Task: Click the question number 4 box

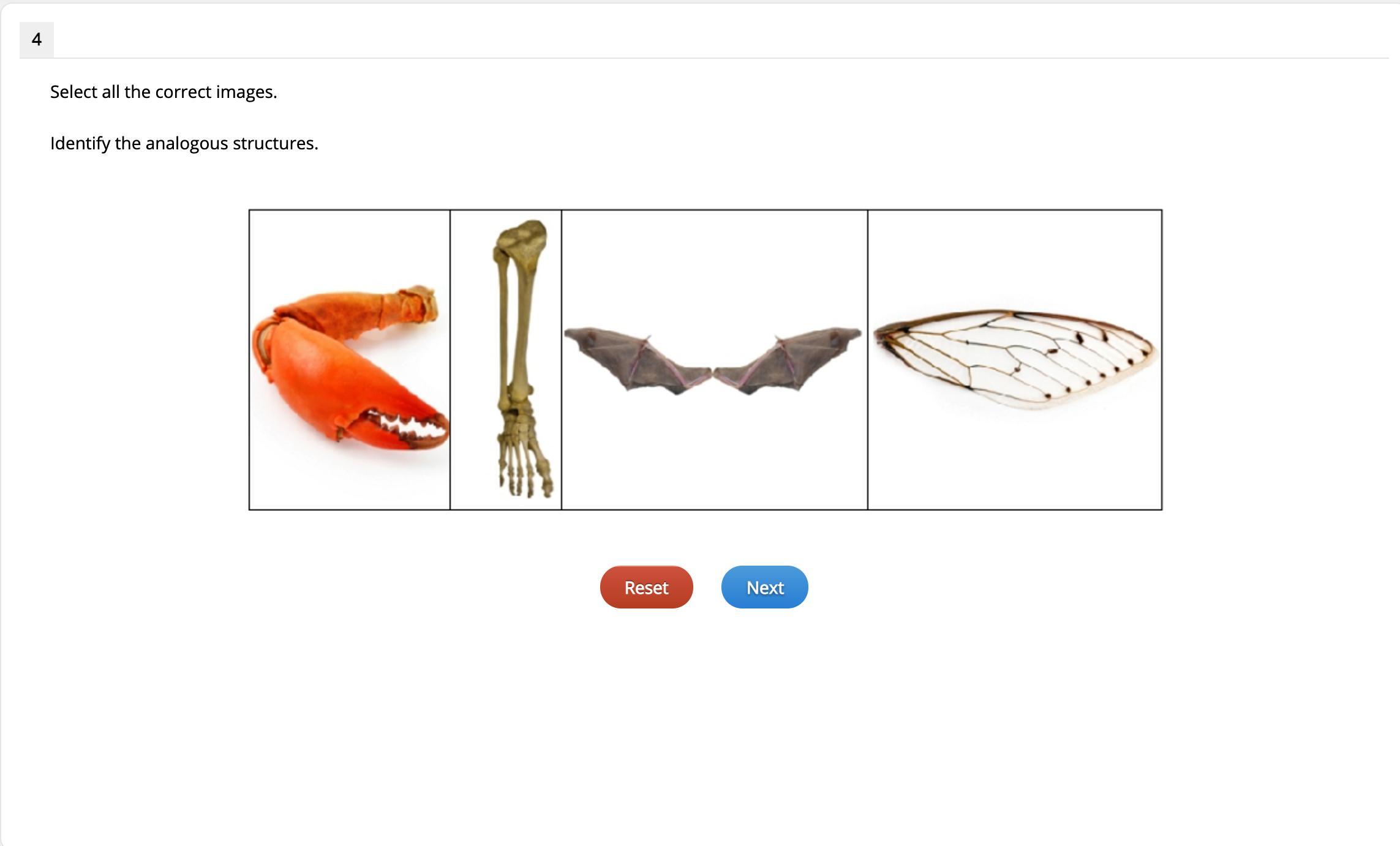Action: pyautogui.click(x=37, y=40)
